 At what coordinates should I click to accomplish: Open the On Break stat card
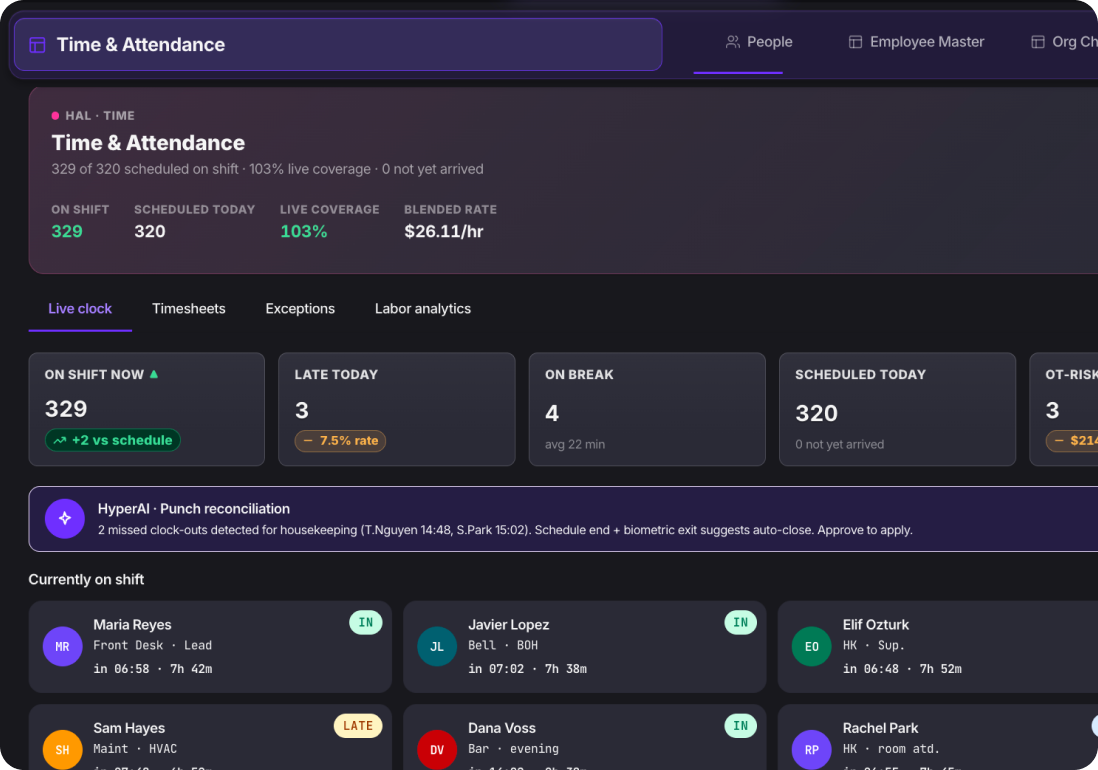[x=647, y=410]
